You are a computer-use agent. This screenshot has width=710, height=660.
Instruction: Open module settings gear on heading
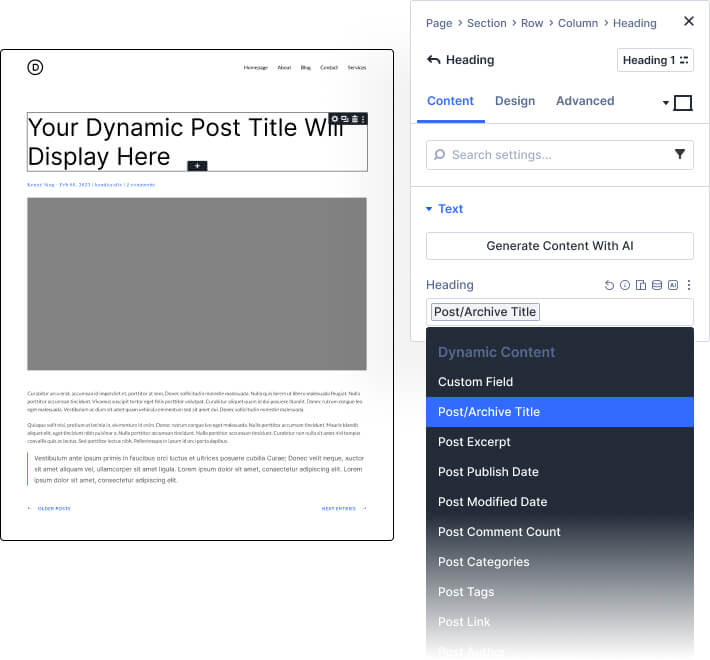pos(335,119)
